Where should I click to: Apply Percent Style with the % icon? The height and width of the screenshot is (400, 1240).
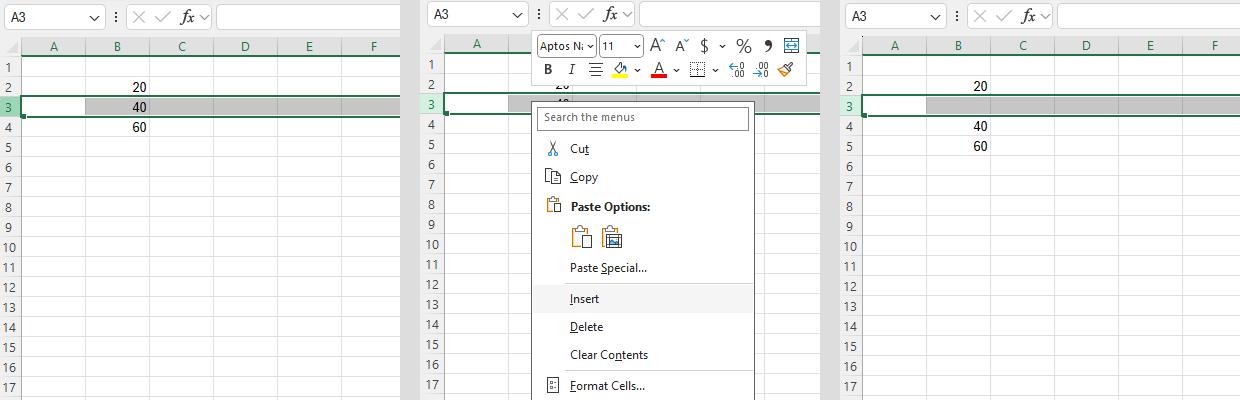743,46
